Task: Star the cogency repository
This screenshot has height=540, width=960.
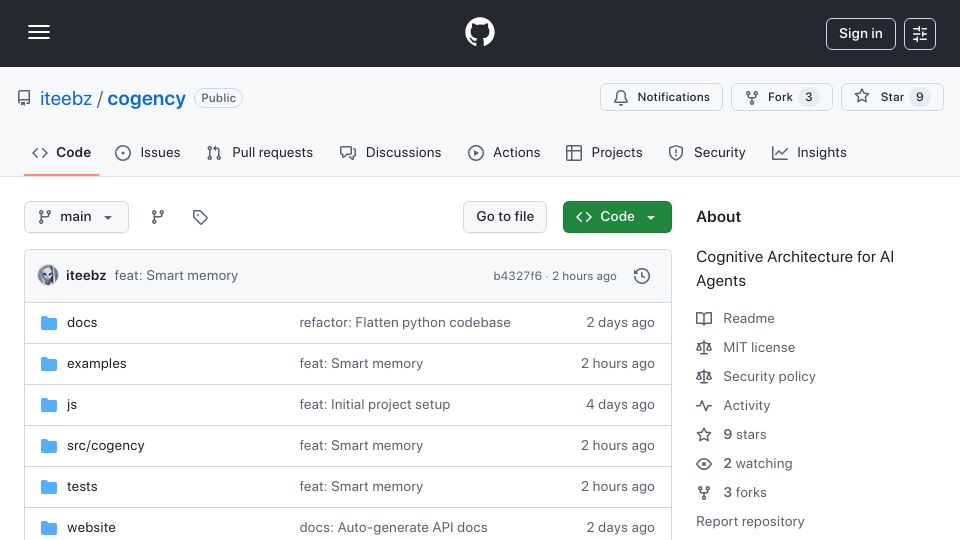Action: coord(892,97)
